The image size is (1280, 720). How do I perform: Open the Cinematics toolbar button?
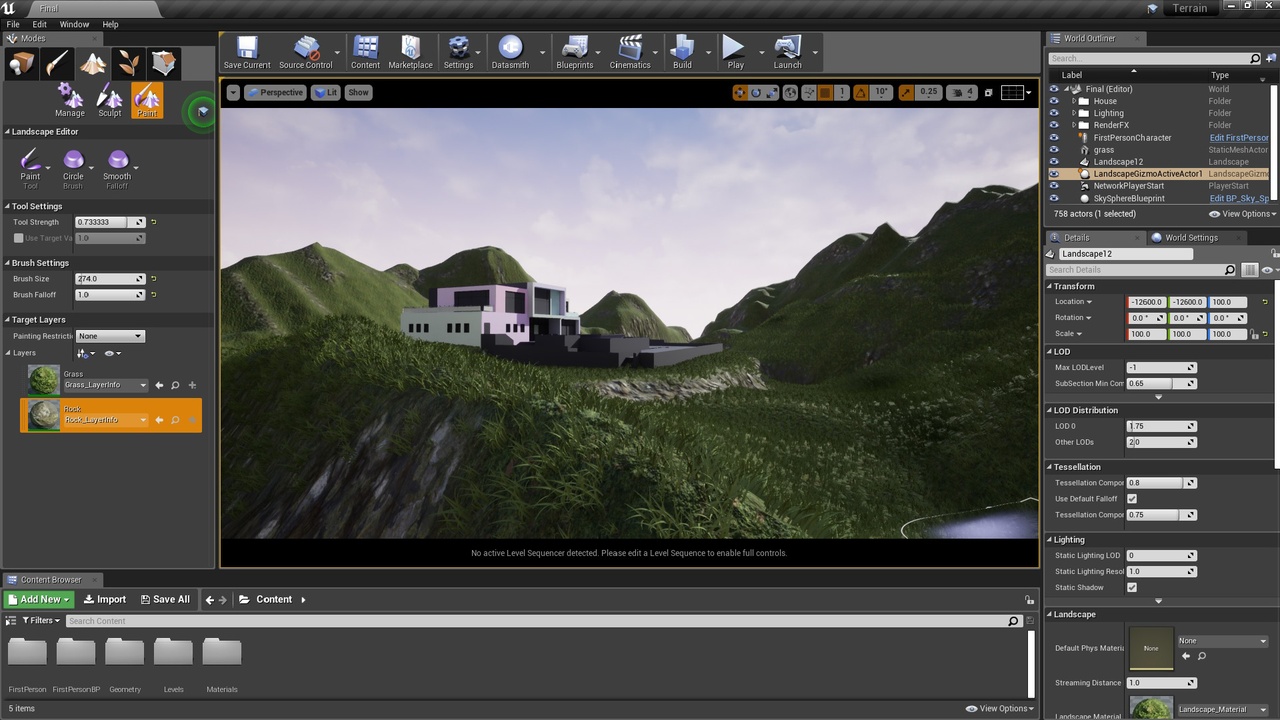(630, 53)
